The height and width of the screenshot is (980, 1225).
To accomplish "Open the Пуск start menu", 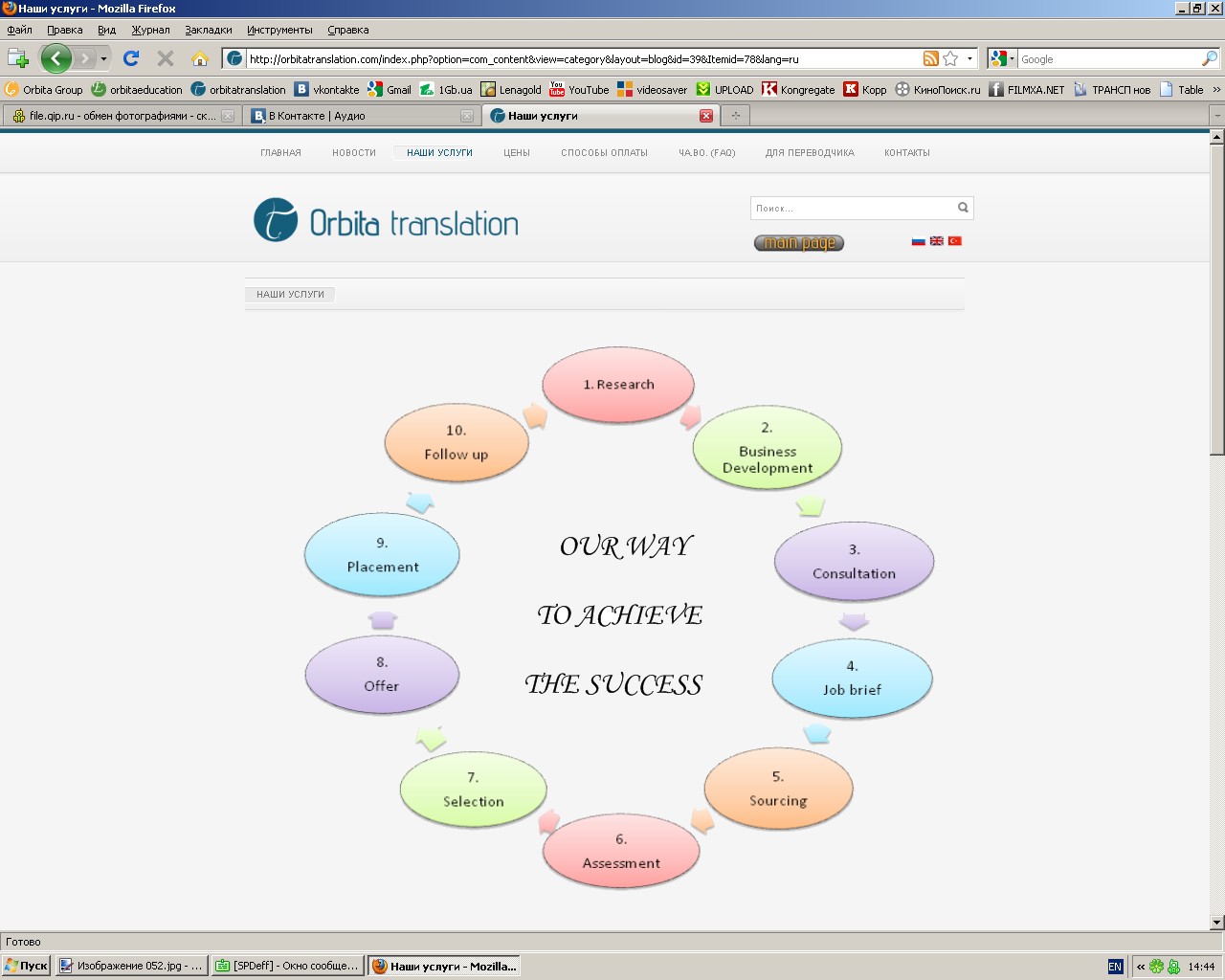I will click(26, 967).
